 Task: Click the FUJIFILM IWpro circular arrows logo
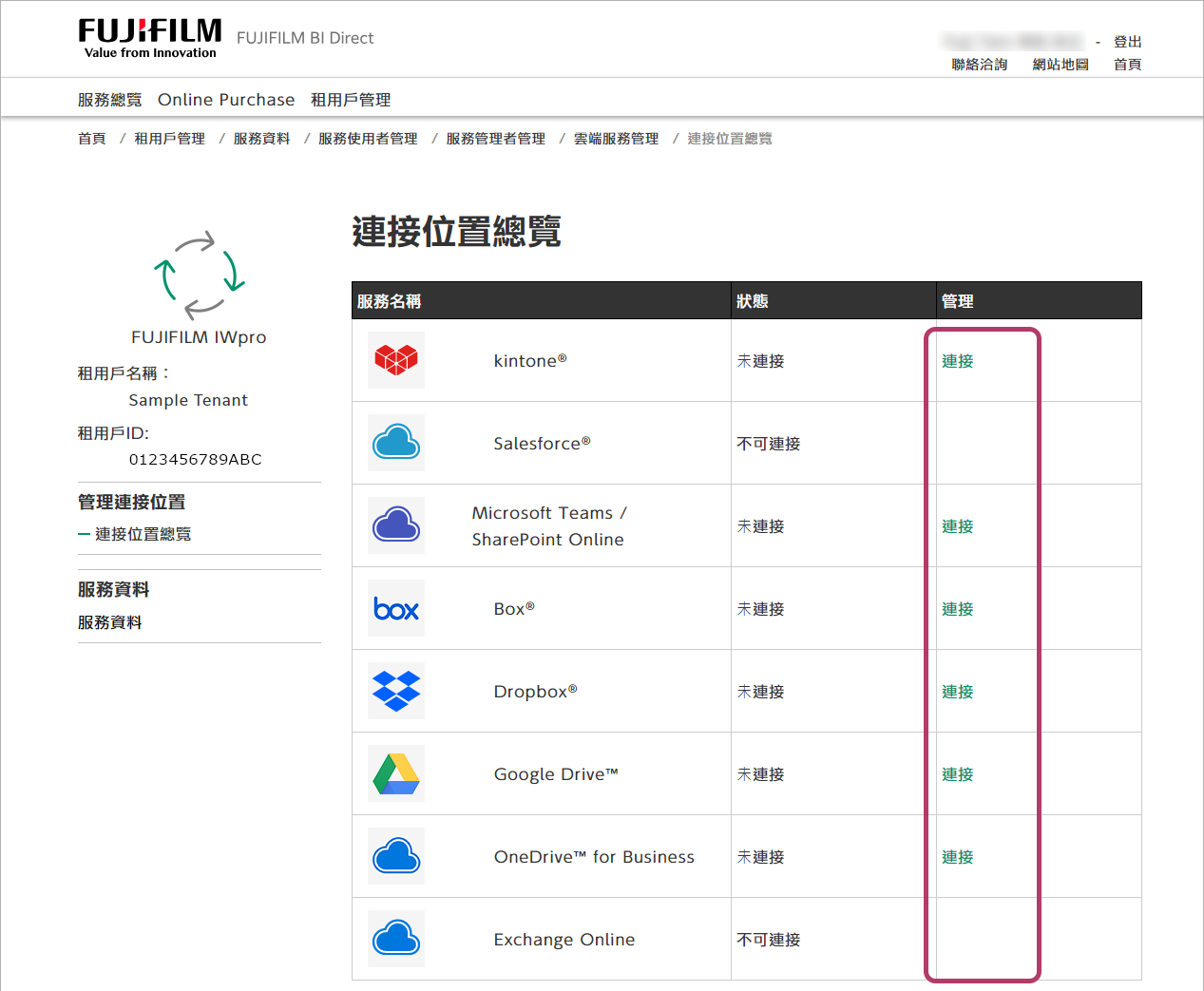coord(200,274)
